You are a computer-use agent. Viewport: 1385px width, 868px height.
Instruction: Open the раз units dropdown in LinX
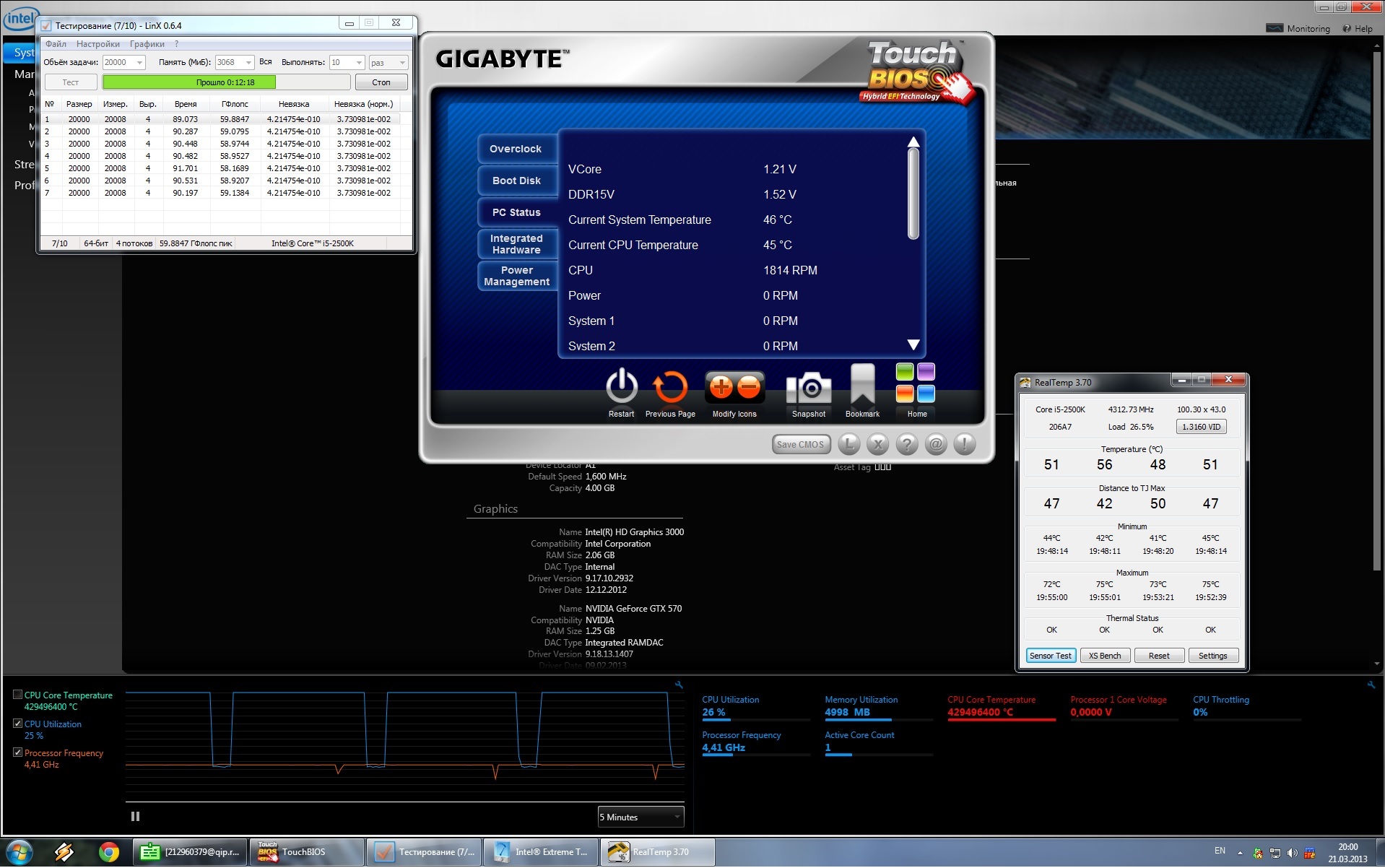click(388, 63)
